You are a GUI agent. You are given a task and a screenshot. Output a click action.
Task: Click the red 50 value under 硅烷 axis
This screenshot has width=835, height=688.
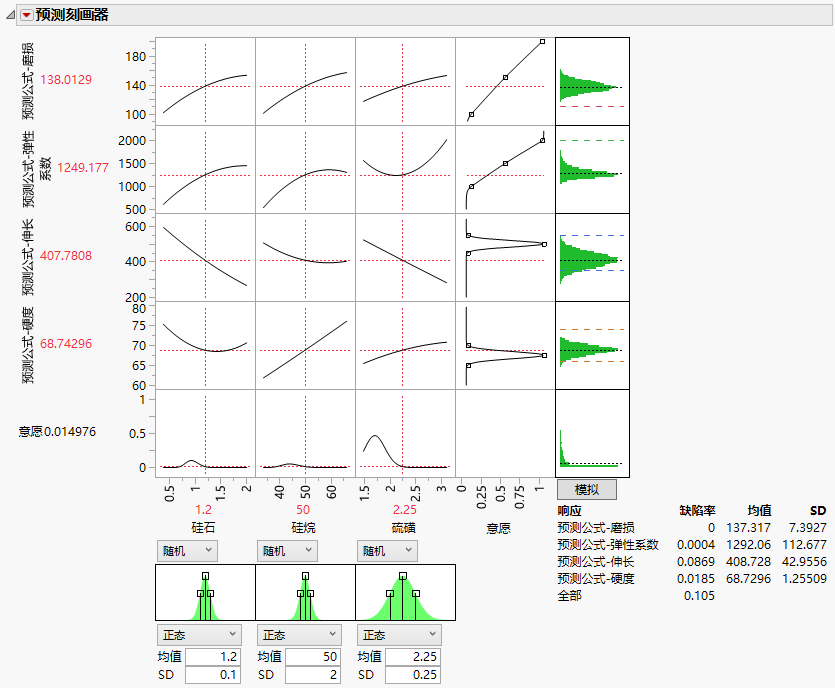pos(304,509)
